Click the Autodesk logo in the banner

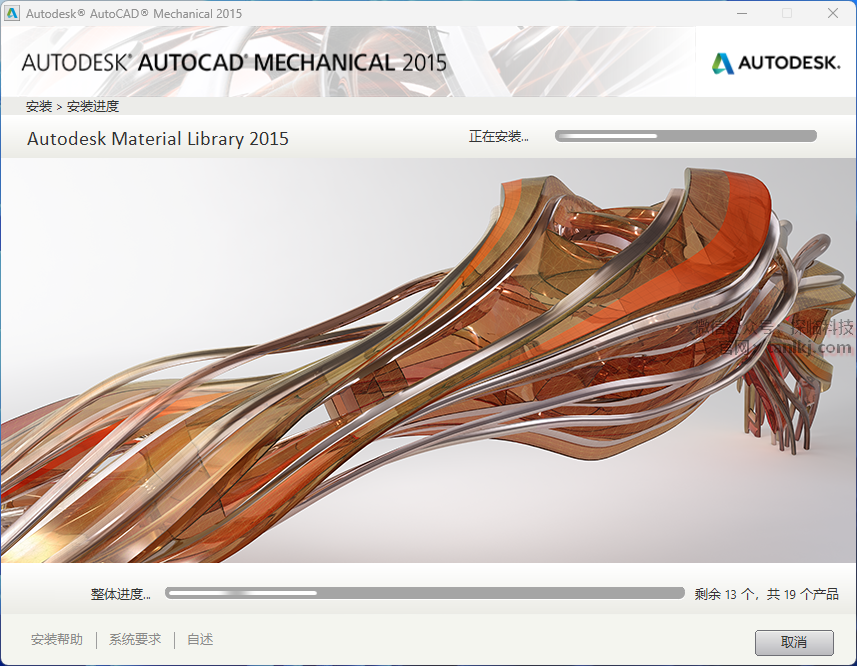775,63
